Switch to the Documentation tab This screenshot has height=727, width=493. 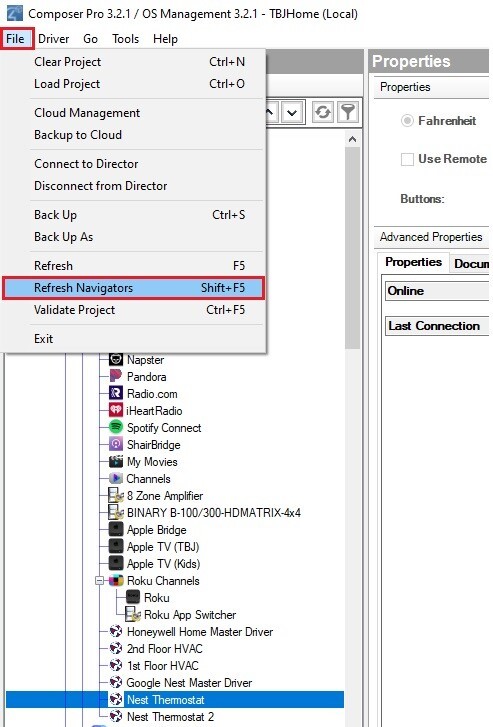[471, 263]
